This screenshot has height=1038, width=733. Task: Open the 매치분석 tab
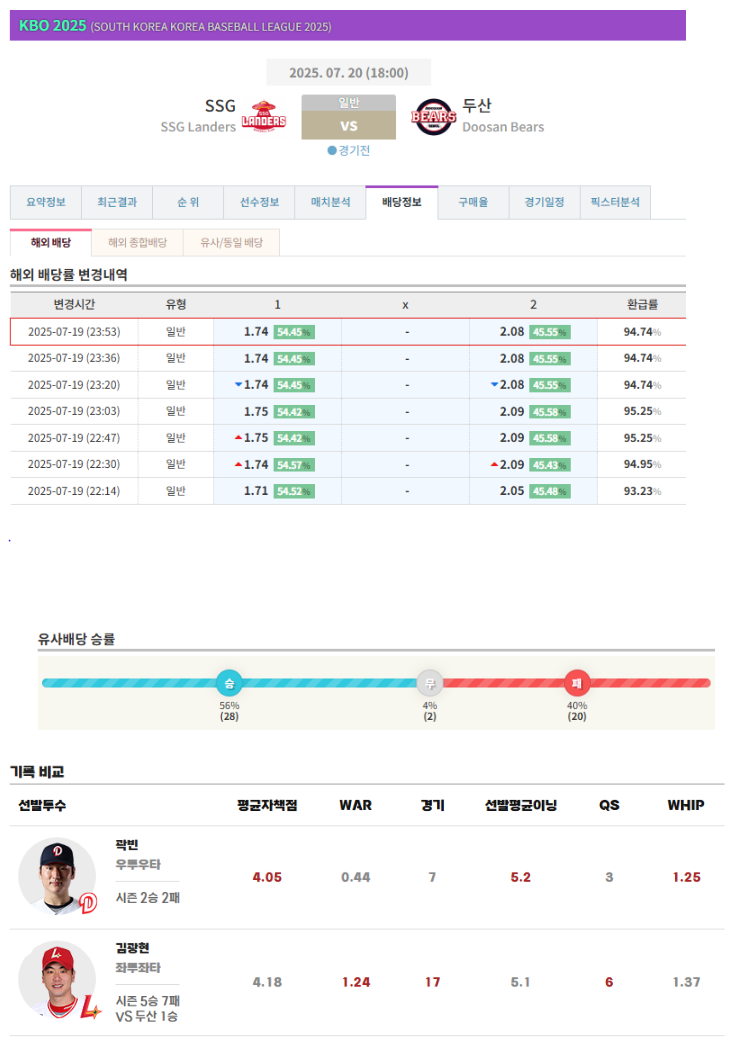tap(330, 203)
